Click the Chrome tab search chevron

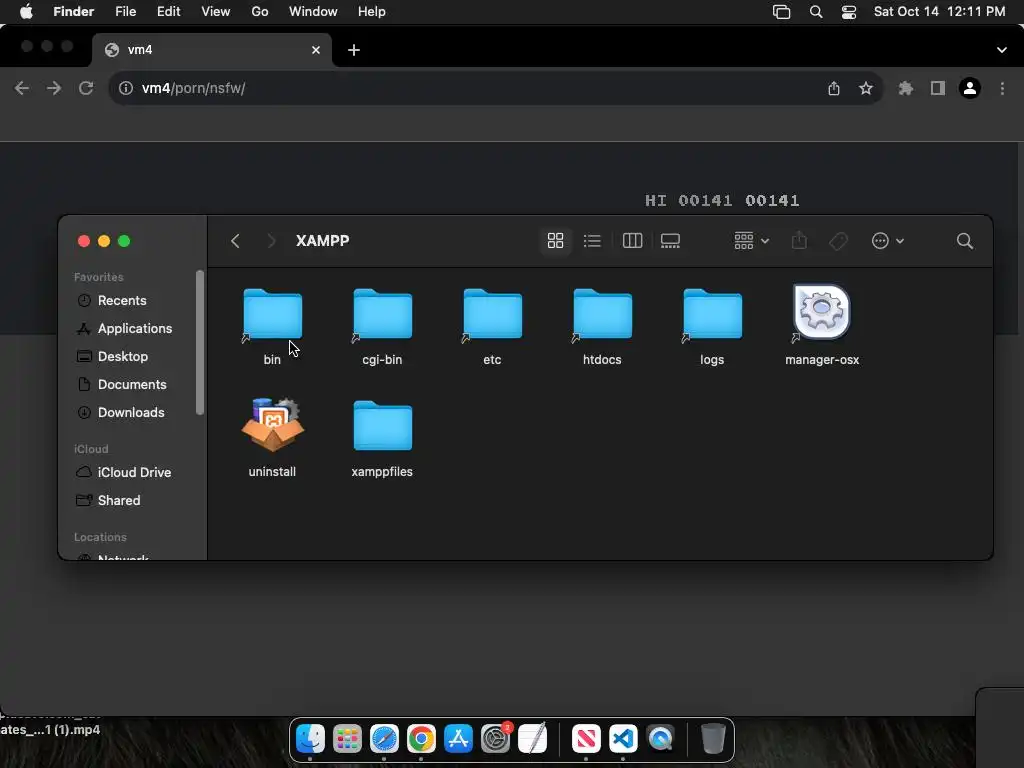pos(1002,50)
